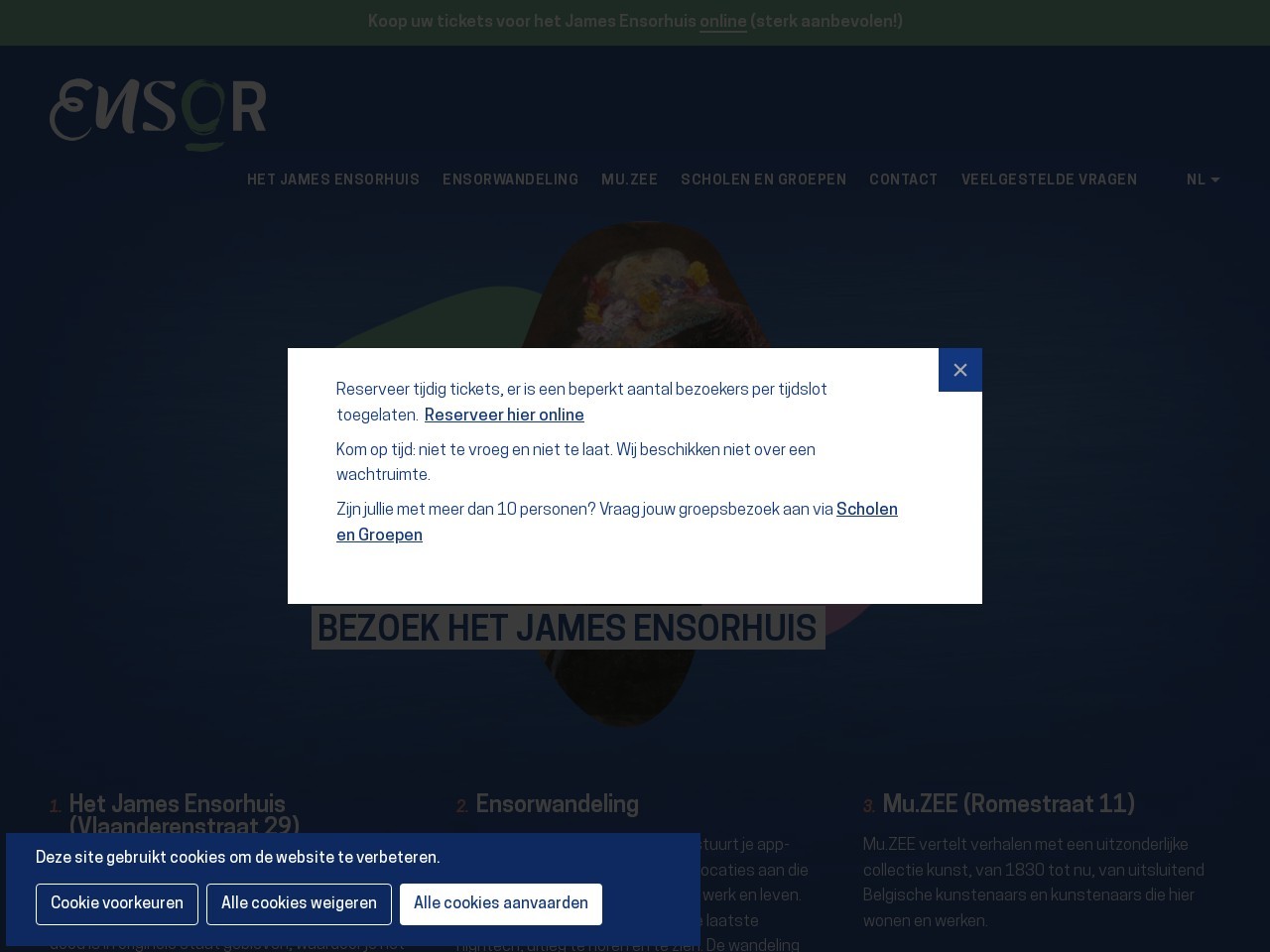The height and width of the screenshot is (952, 1270).
Task: Click the Mu.ZEE description paragraph
Action: (x=1034, y=884)
